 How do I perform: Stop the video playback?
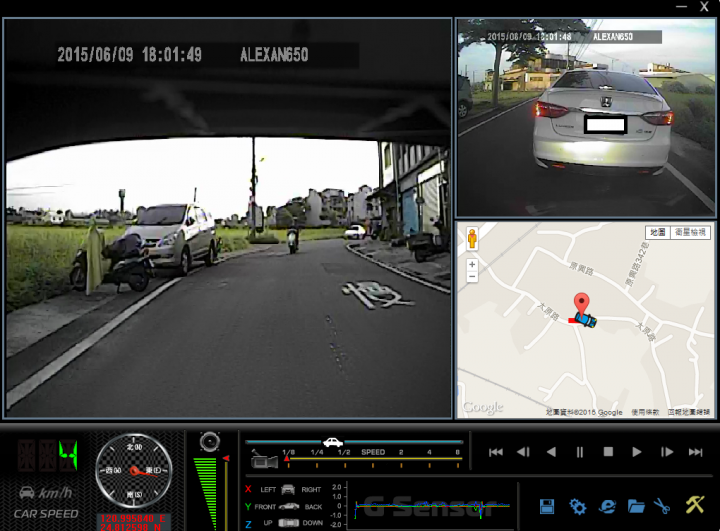coord(608,452)
